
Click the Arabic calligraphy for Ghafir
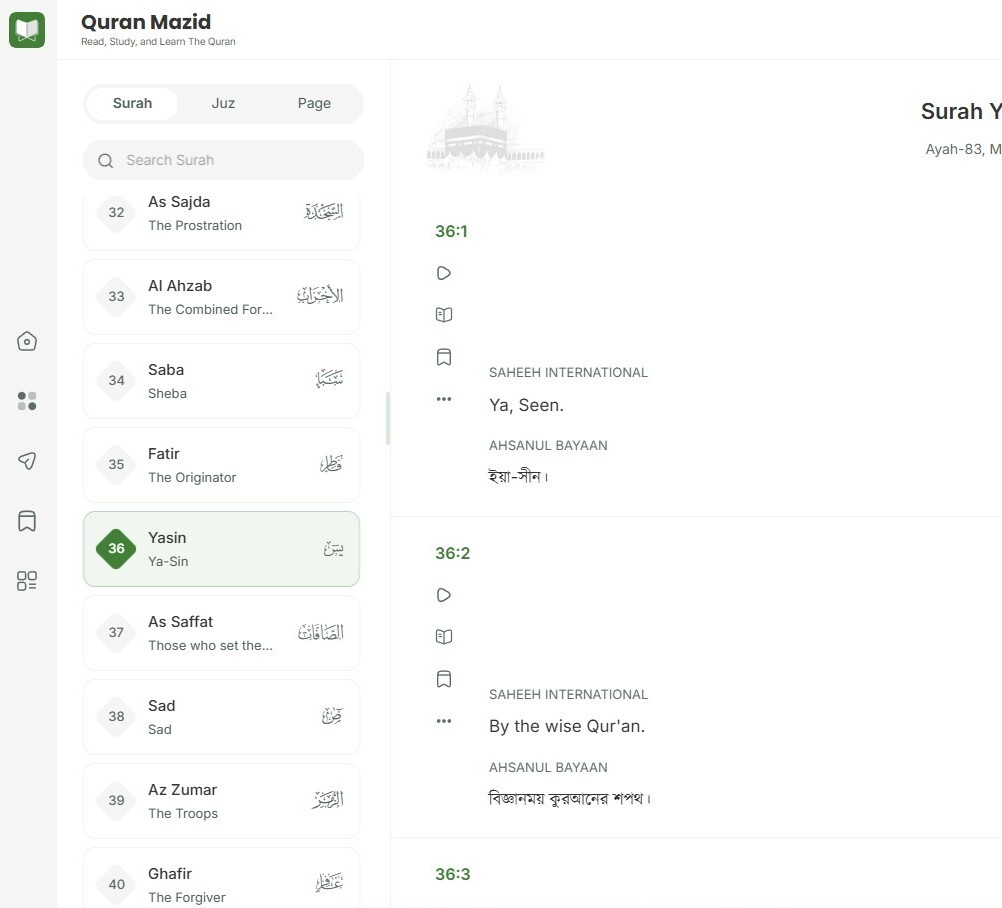click(330, 883)
